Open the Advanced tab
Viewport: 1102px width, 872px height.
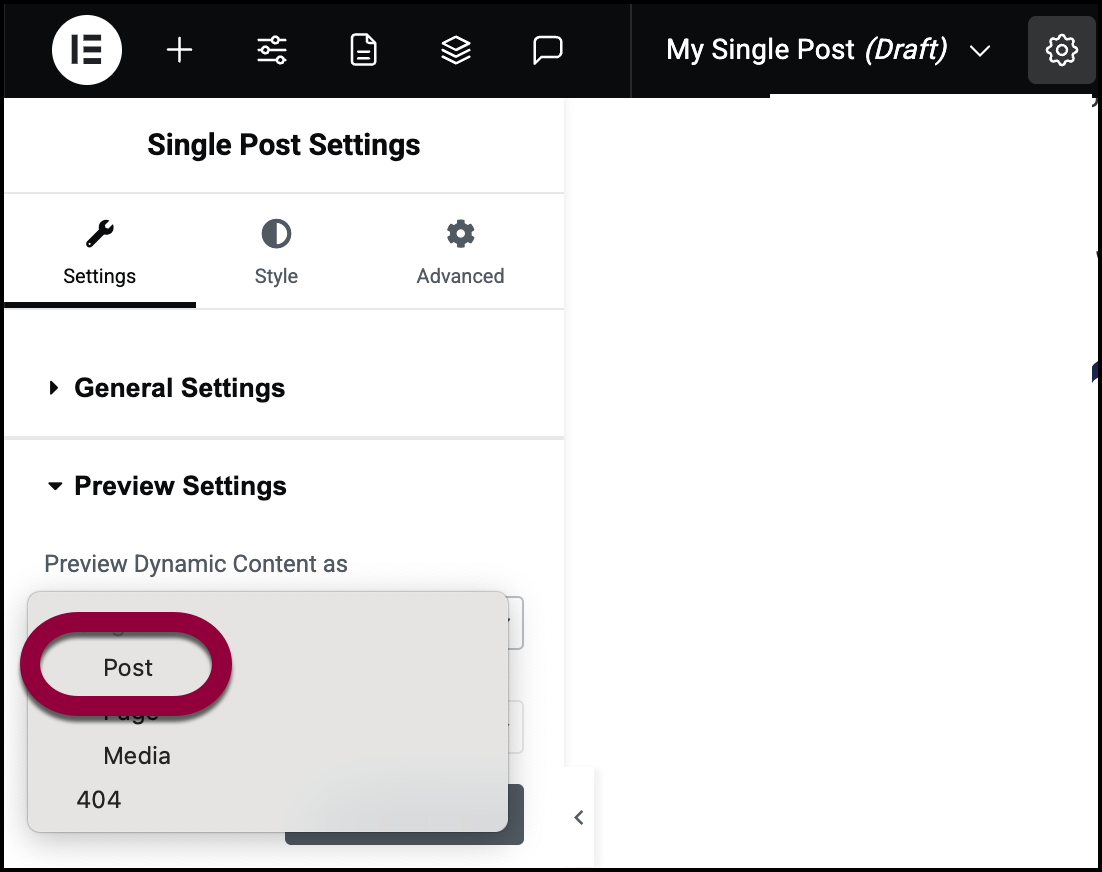tap(460, 254)
